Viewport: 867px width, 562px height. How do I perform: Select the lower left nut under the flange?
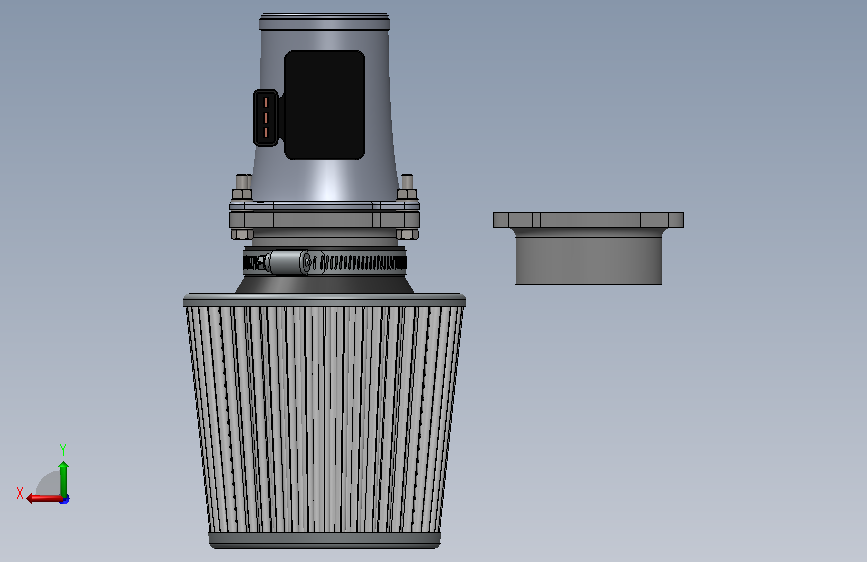pos(242,235)
